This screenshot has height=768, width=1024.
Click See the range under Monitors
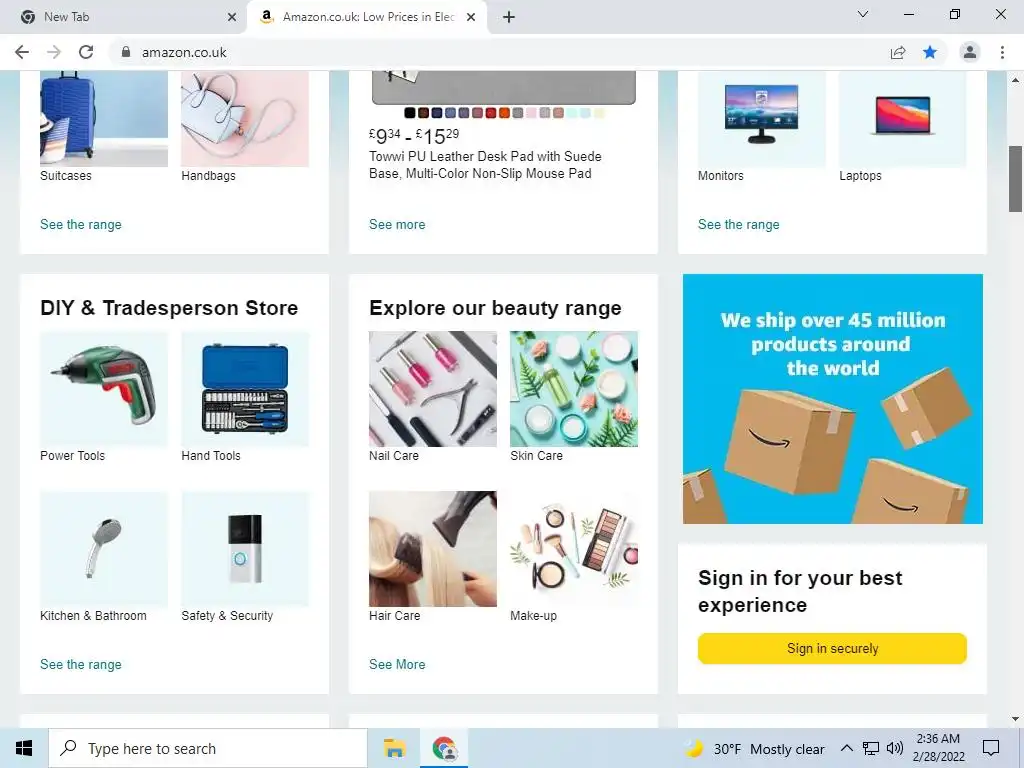(x=738, y=225)
